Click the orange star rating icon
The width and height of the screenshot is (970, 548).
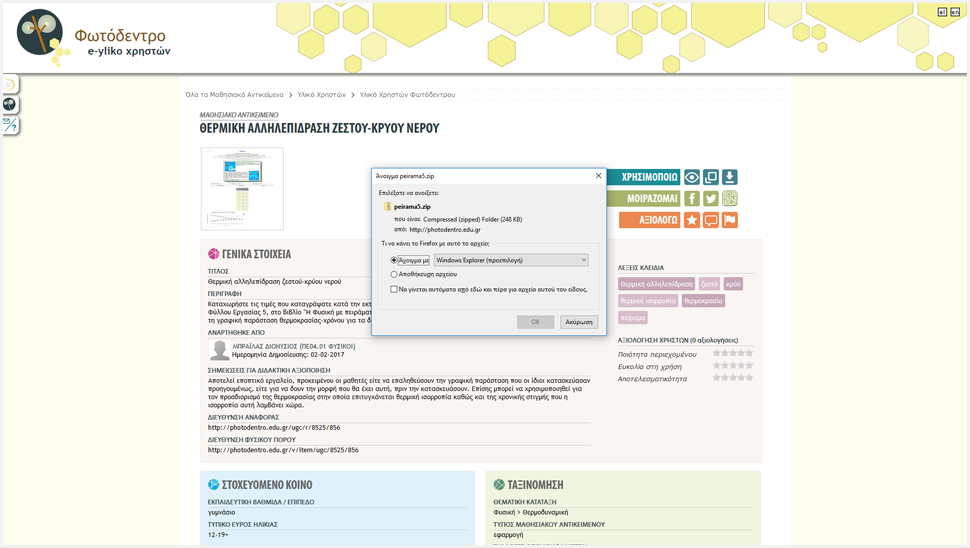pos(692,220)
